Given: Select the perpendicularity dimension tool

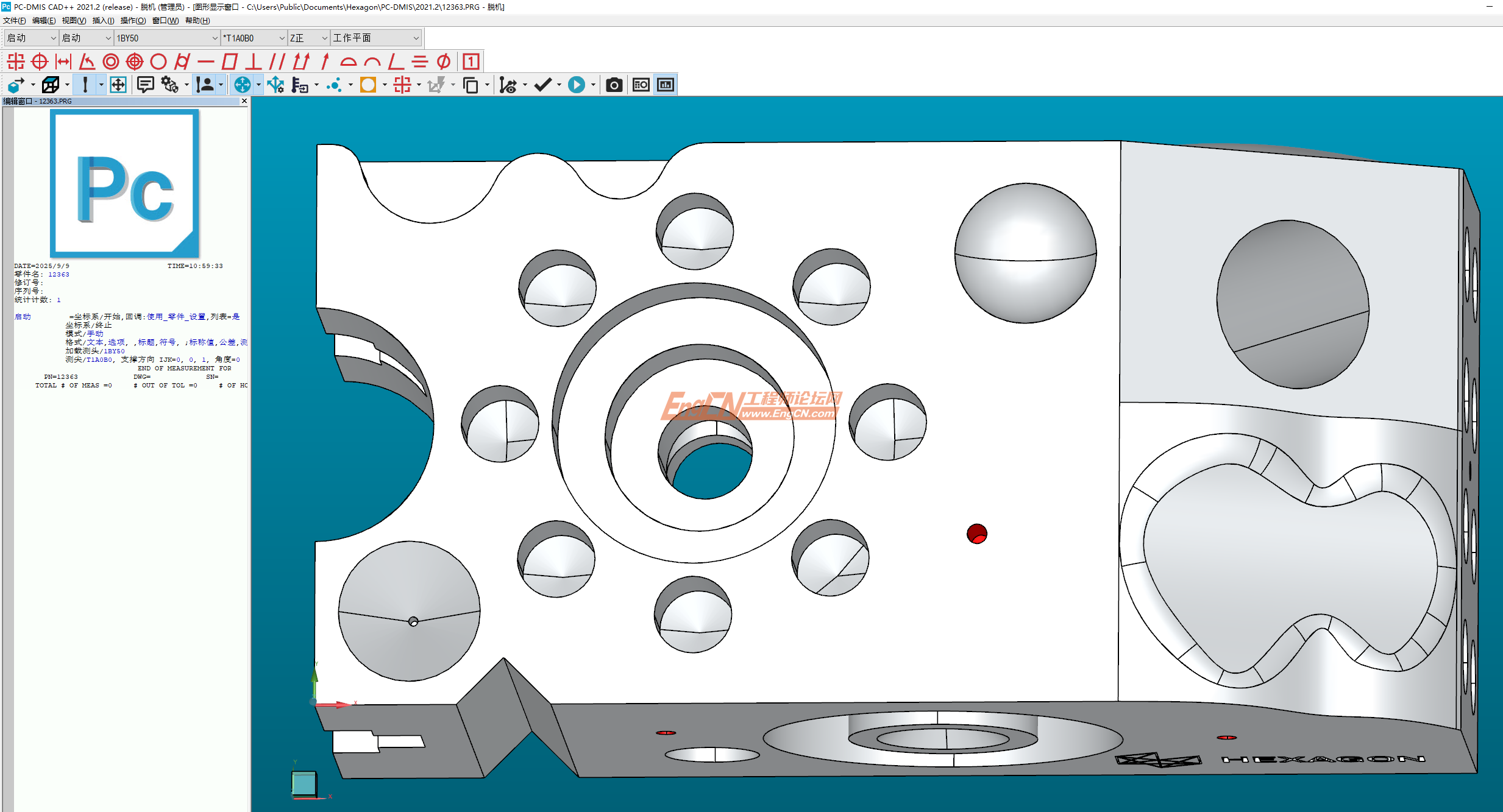Looking at the screenshot, I should click(254, 62).
